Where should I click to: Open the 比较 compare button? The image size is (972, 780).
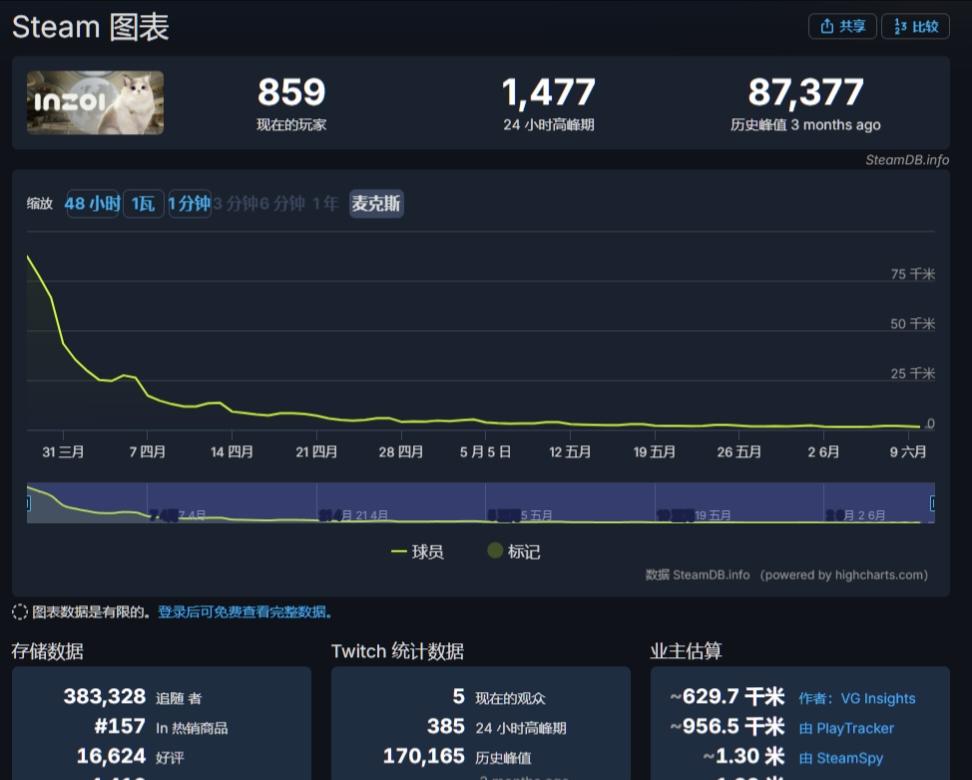coord(916,26)
